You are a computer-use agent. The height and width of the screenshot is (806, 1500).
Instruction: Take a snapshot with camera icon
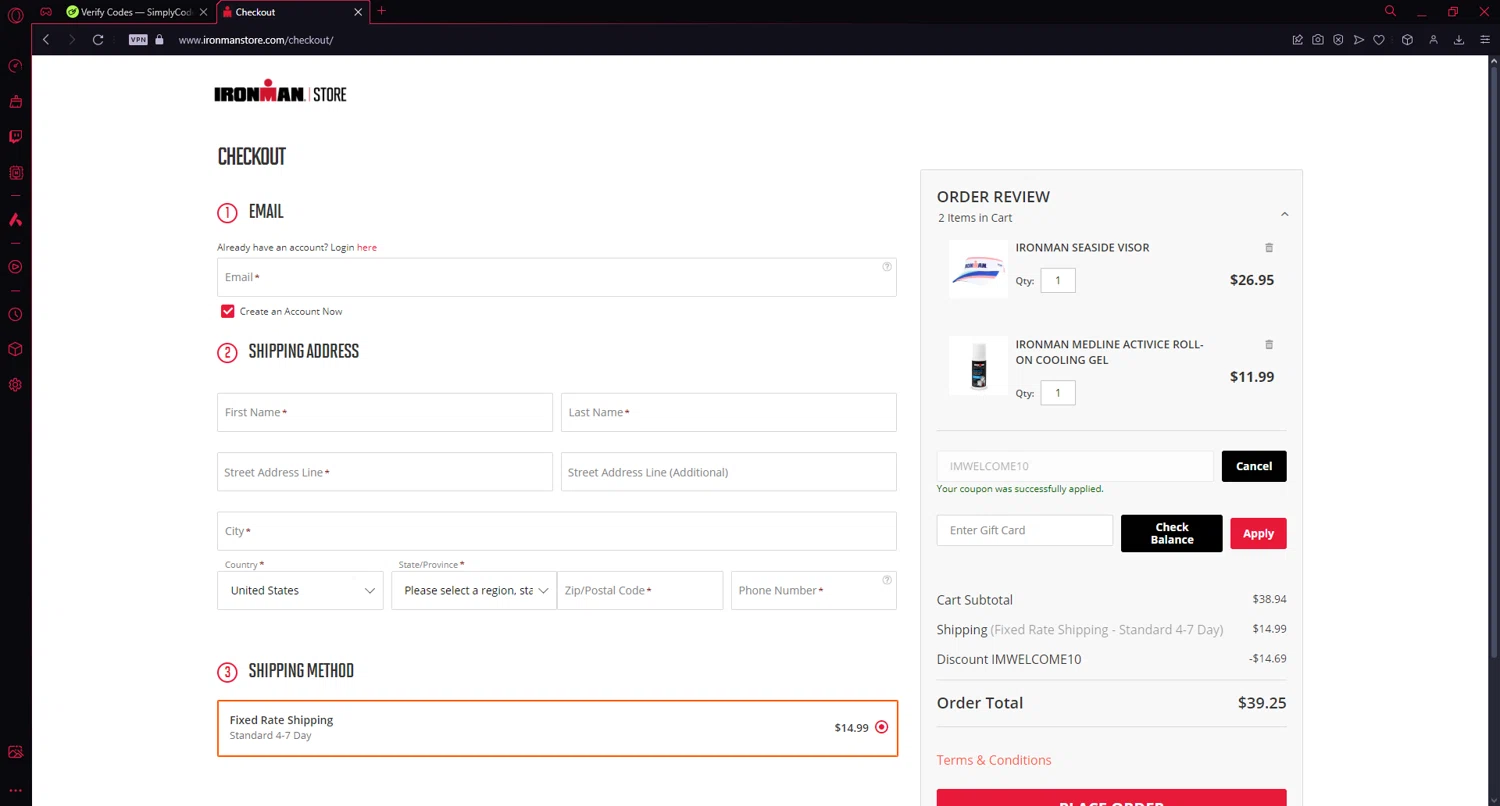(x=1318, y=40)
